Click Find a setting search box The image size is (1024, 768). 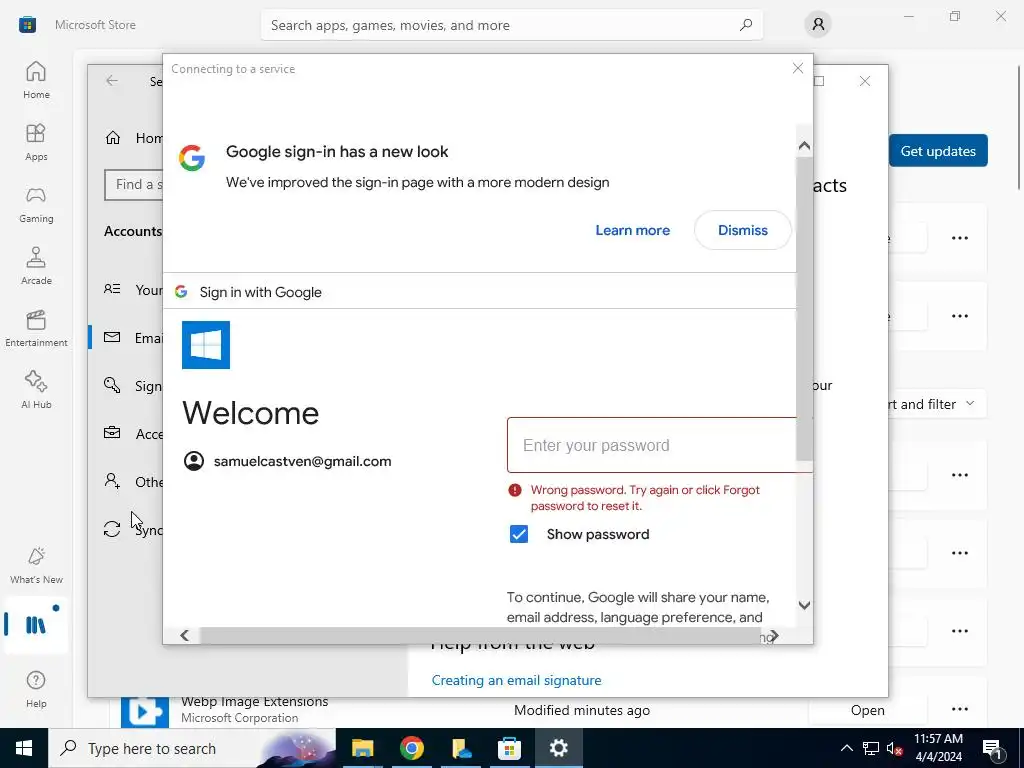(134, 185)
